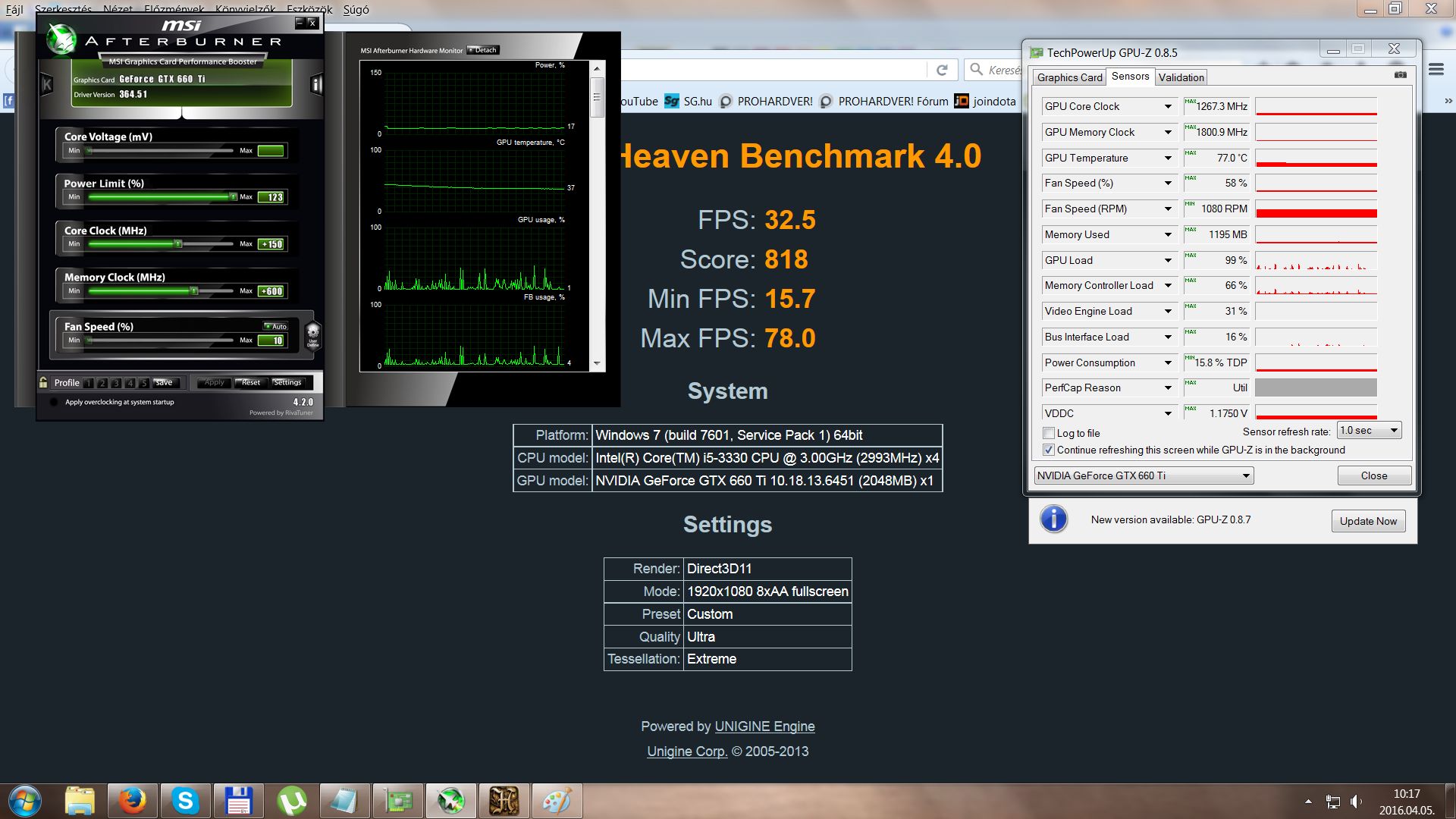Image resolution: width=1456 pixels, height=819 pixels.
Task: Open uTorrent from the taskbar
Action: pos(292,801)
